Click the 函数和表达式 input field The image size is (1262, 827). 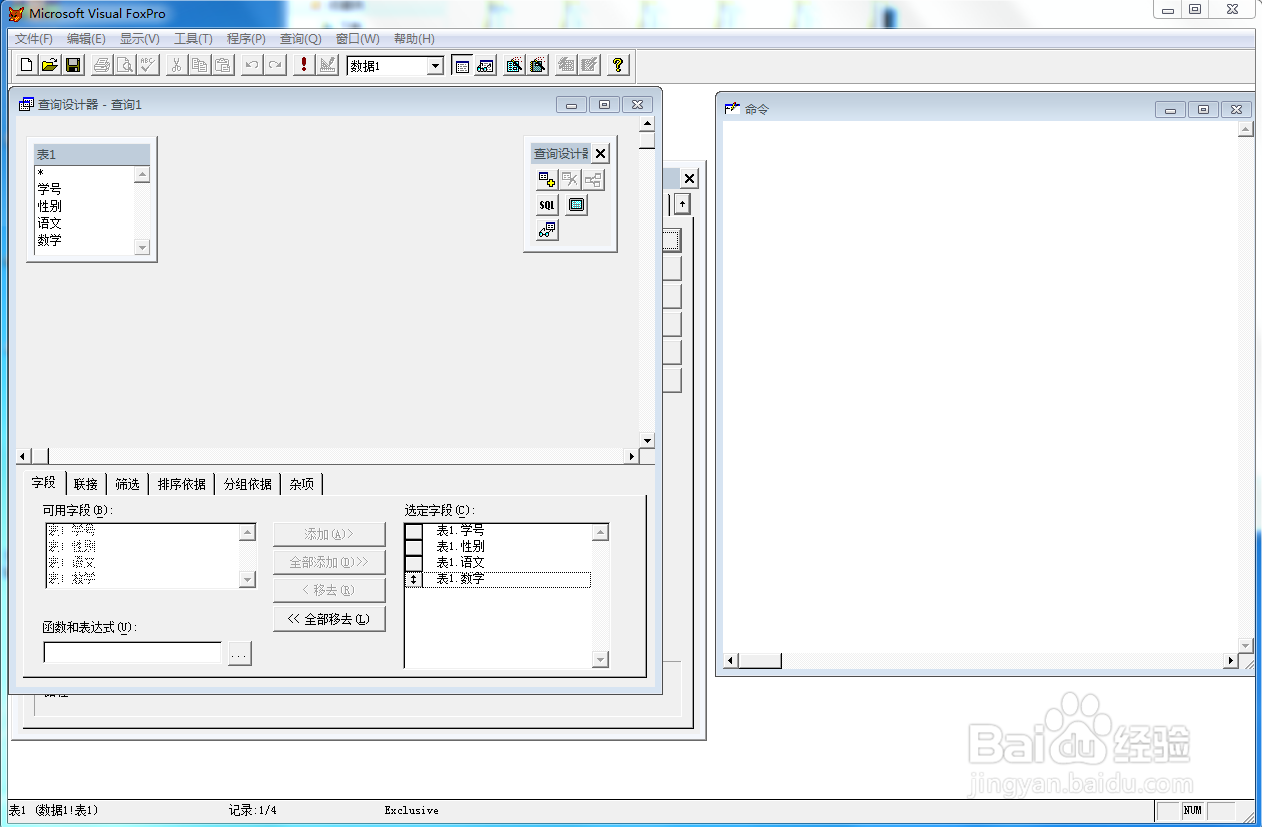(x=132, y=653)
